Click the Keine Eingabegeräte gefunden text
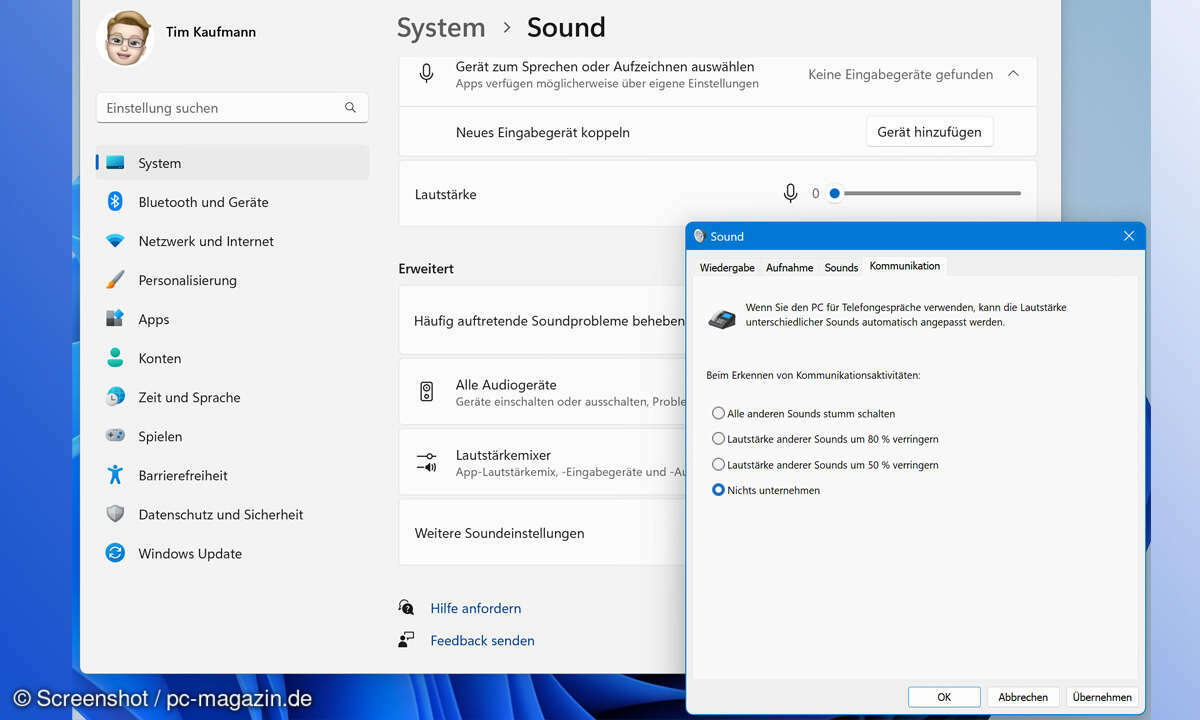 (x=901, y=74)
